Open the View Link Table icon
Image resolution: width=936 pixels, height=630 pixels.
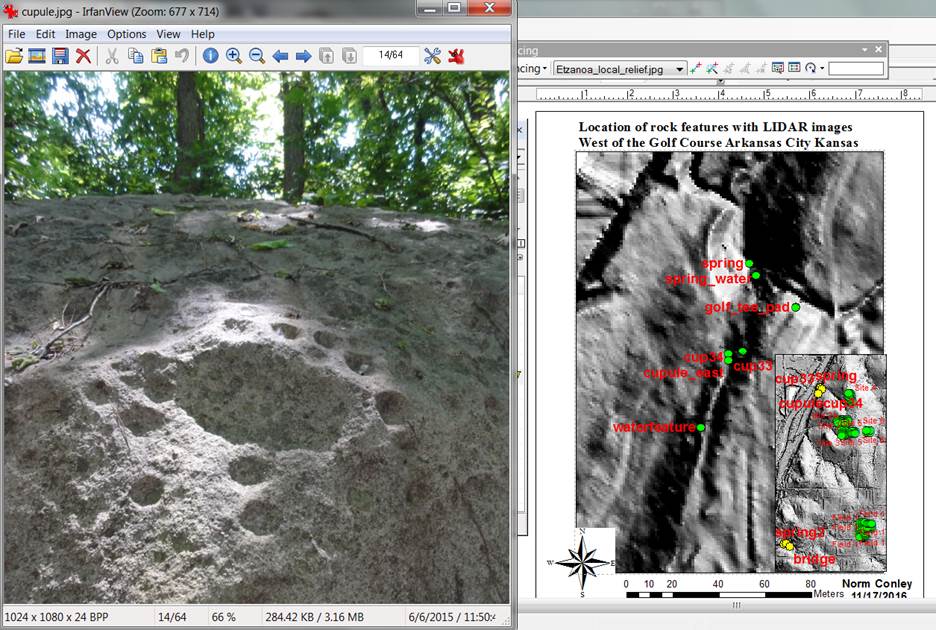(794, 68)
